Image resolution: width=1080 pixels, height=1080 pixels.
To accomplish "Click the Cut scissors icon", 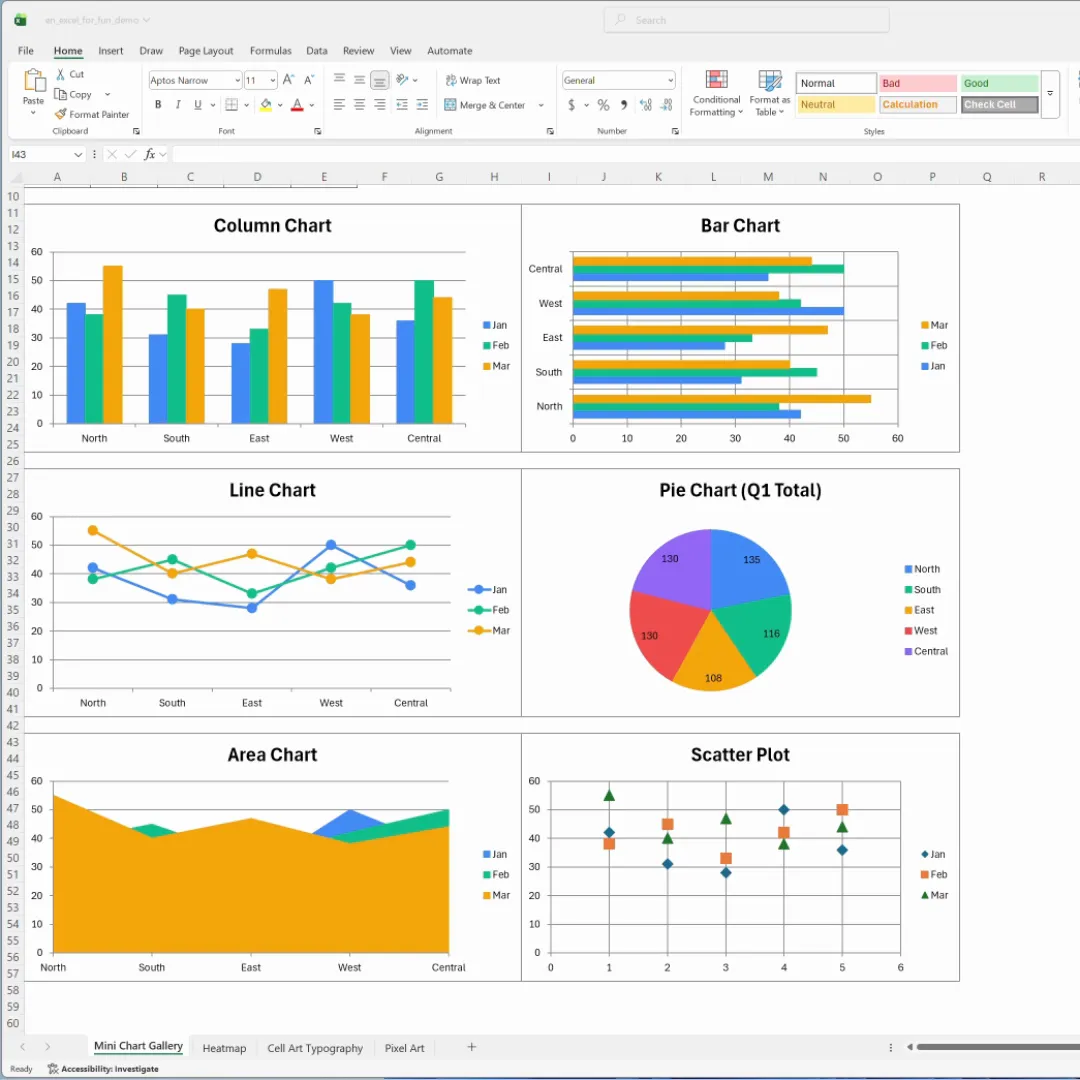I will (x=61, y=74).
